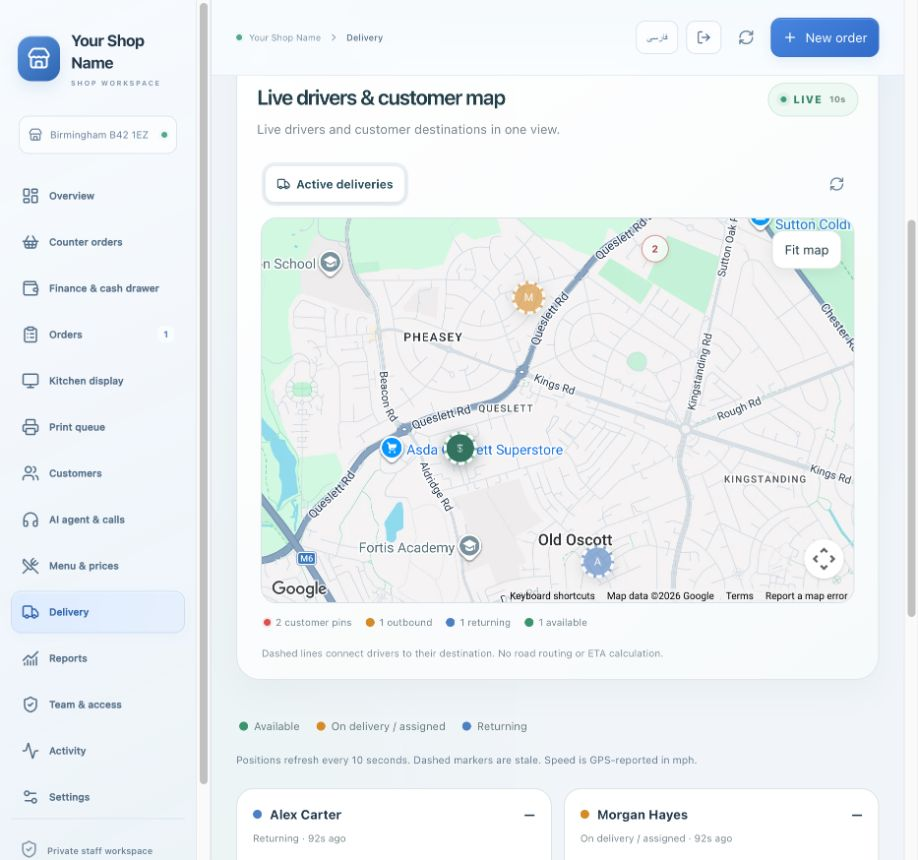This screenshot has width=918, height=860.
Task: Click the 'On delivery / assigned' status legend
Action: click(x=388, y=726)
